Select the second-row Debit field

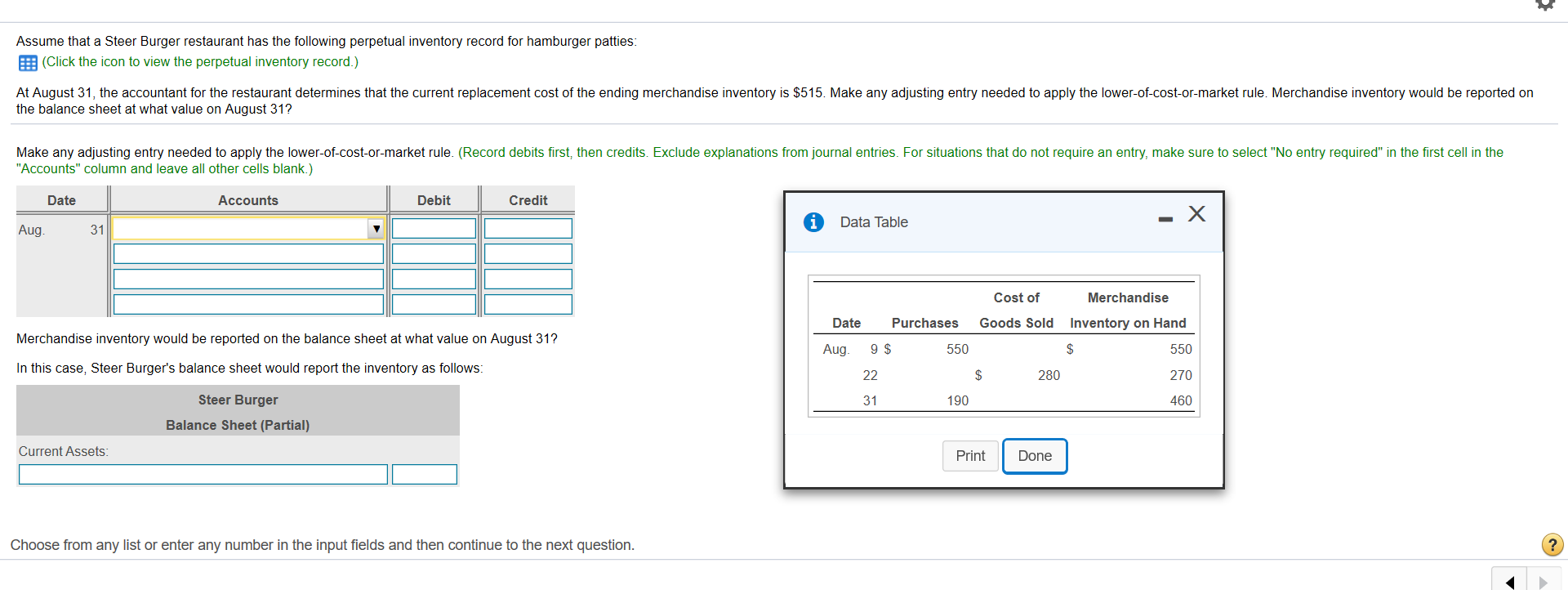click(x=434, y=254)
